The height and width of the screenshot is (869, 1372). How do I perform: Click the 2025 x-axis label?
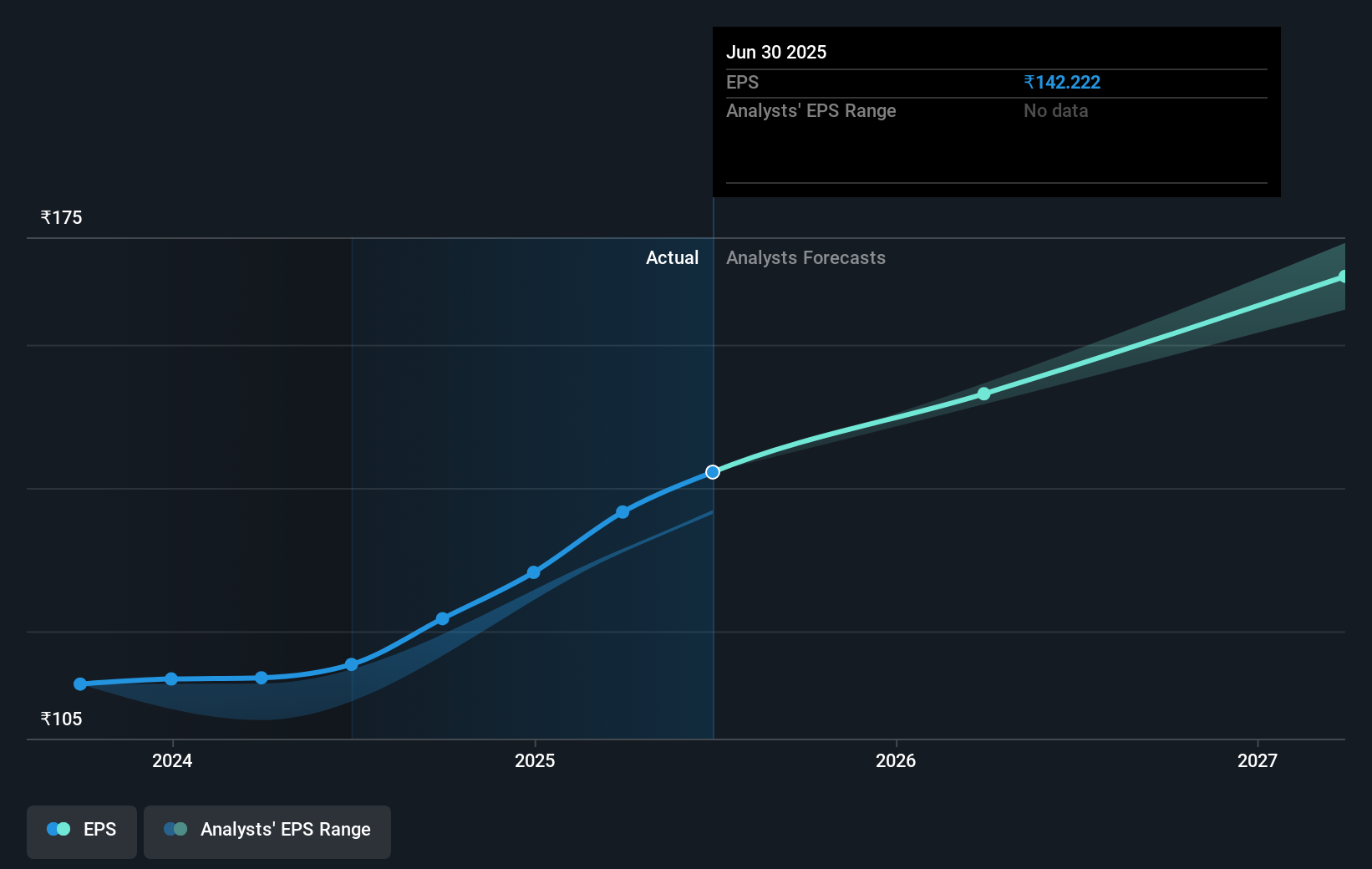click(x=535, y=760)
